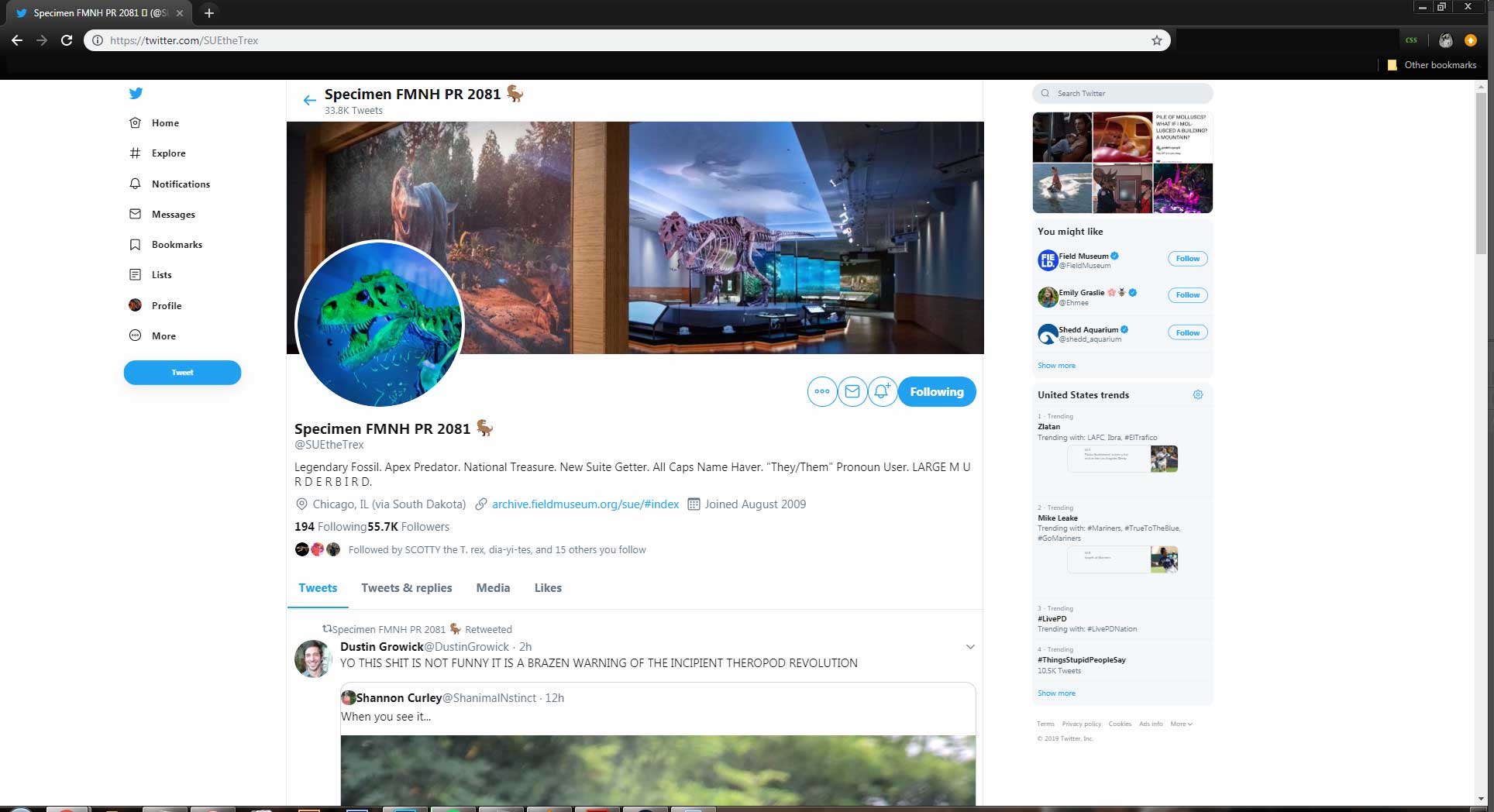Switch to Tweets & replies tab
Screen dimensions: 1494x812
click(407, 588)
